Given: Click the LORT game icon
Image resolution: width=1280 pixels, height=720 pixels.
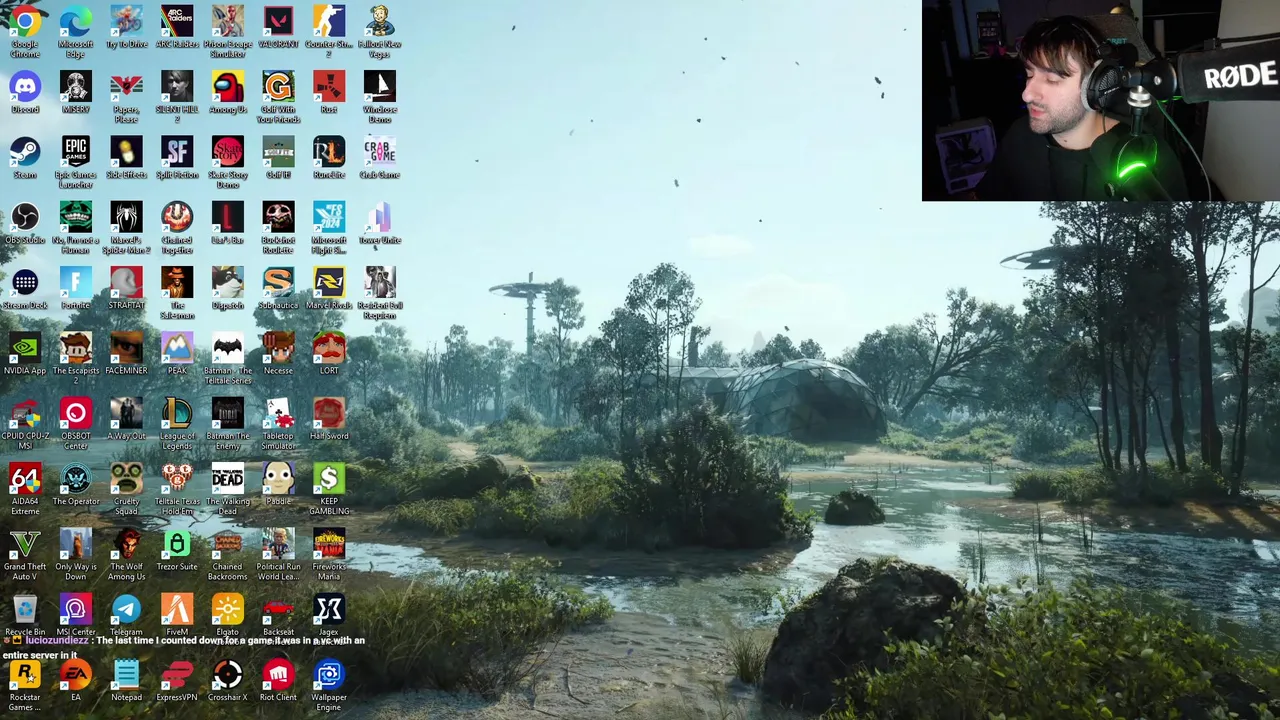Looking at the screenshot, I should pyautogui.click(x=329, y=348).
